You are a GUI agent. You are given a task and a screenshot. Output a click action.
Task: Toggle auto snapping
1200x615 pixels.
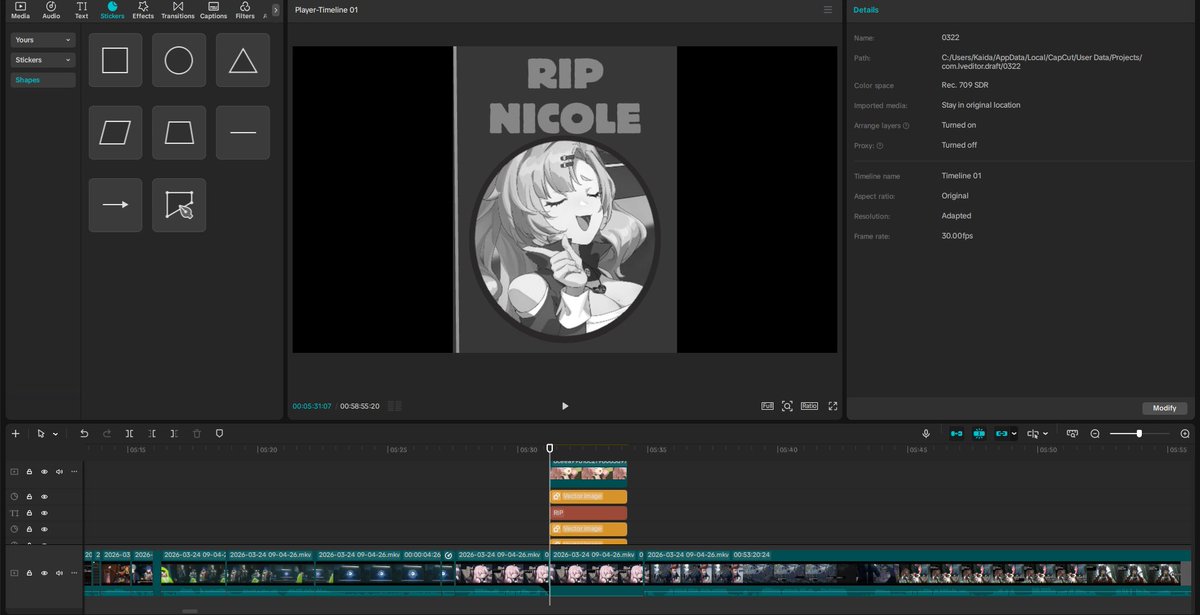coord(979,434)
